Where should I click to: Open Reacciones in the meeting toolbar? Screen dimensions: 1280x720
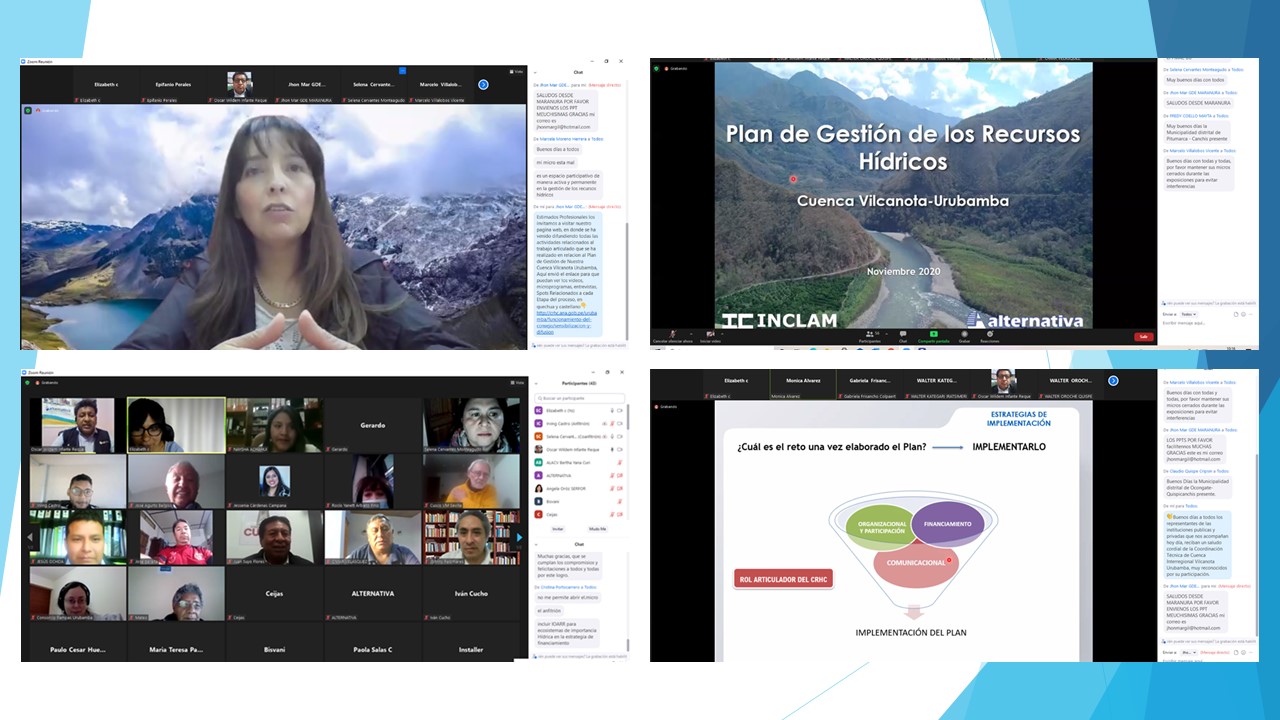(990, 335)
